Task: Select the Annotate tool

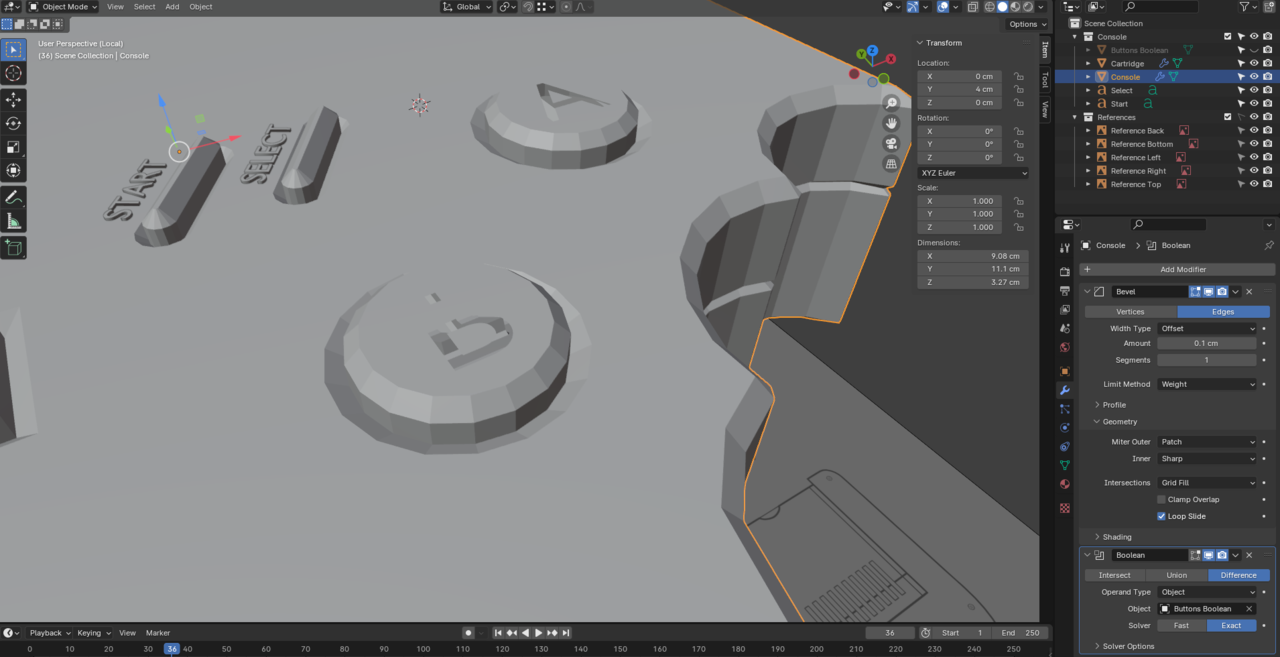Action: [x=14, y=197]
